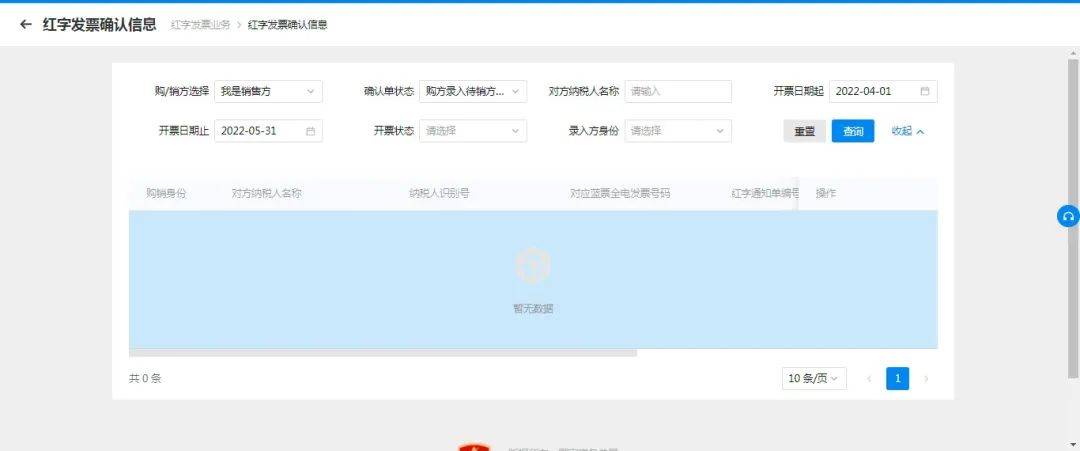Screen dimensions: 1080x451
Task: Click the 对方纳税人名称 column header
Action: click(x=267, y=193)
